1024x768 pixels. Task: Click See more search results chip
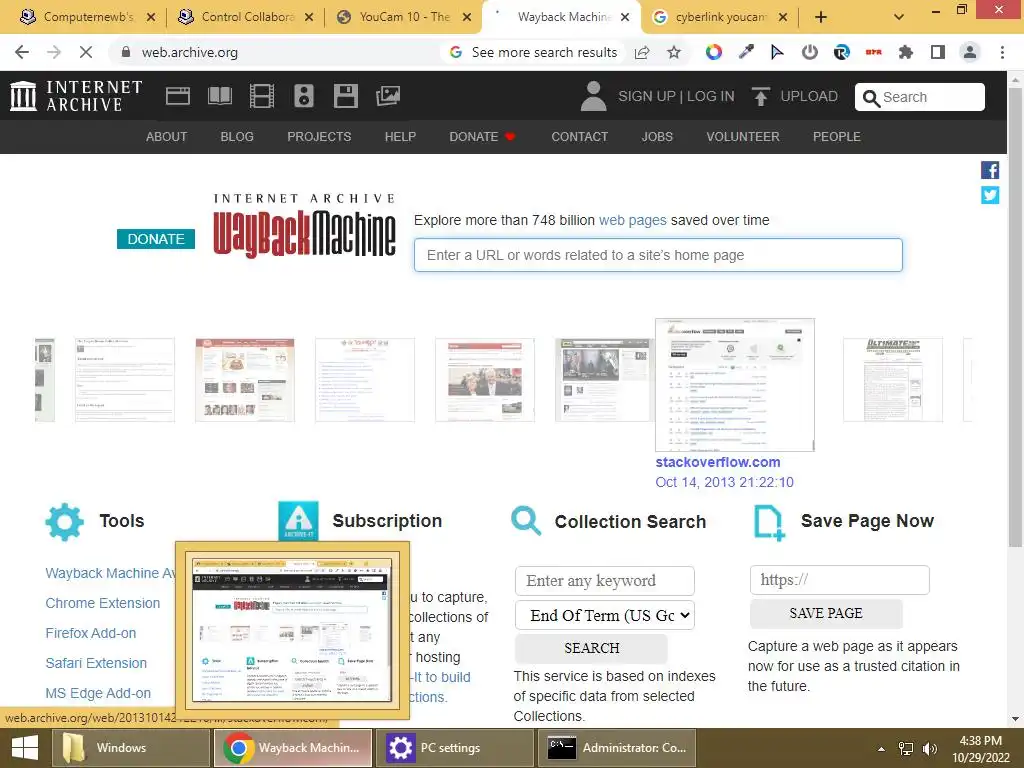pos(534,52)
